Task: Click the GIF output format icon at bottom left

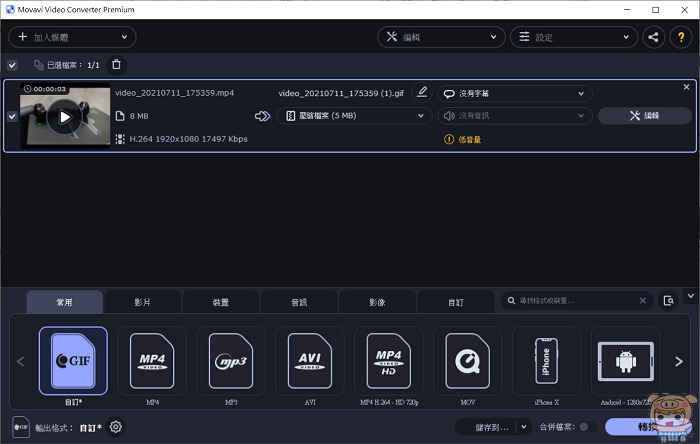Action: coord(21,427)
